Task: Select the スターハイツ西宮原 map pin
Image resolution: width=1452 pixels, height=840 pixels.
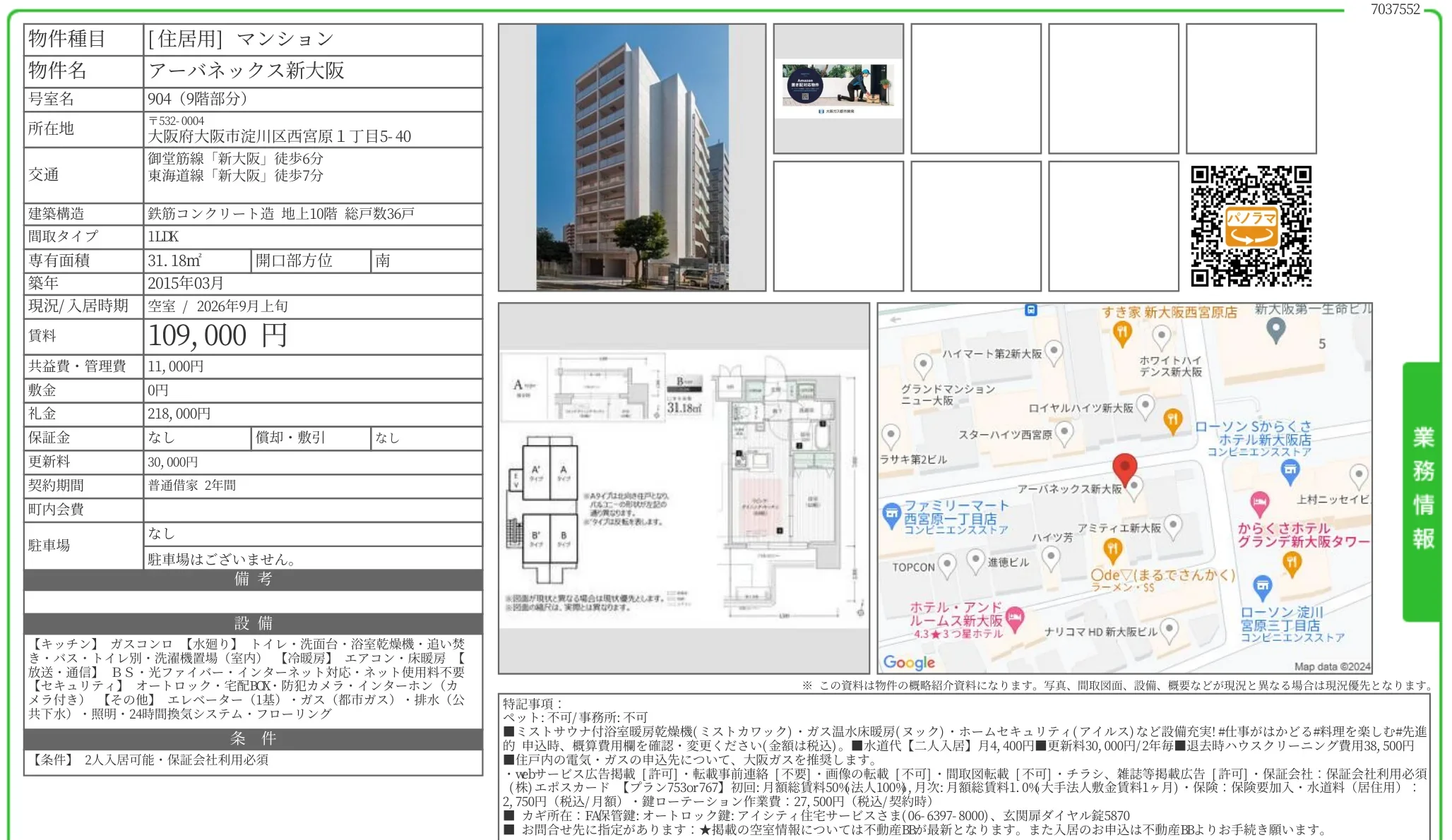Action: (1064, 433)
